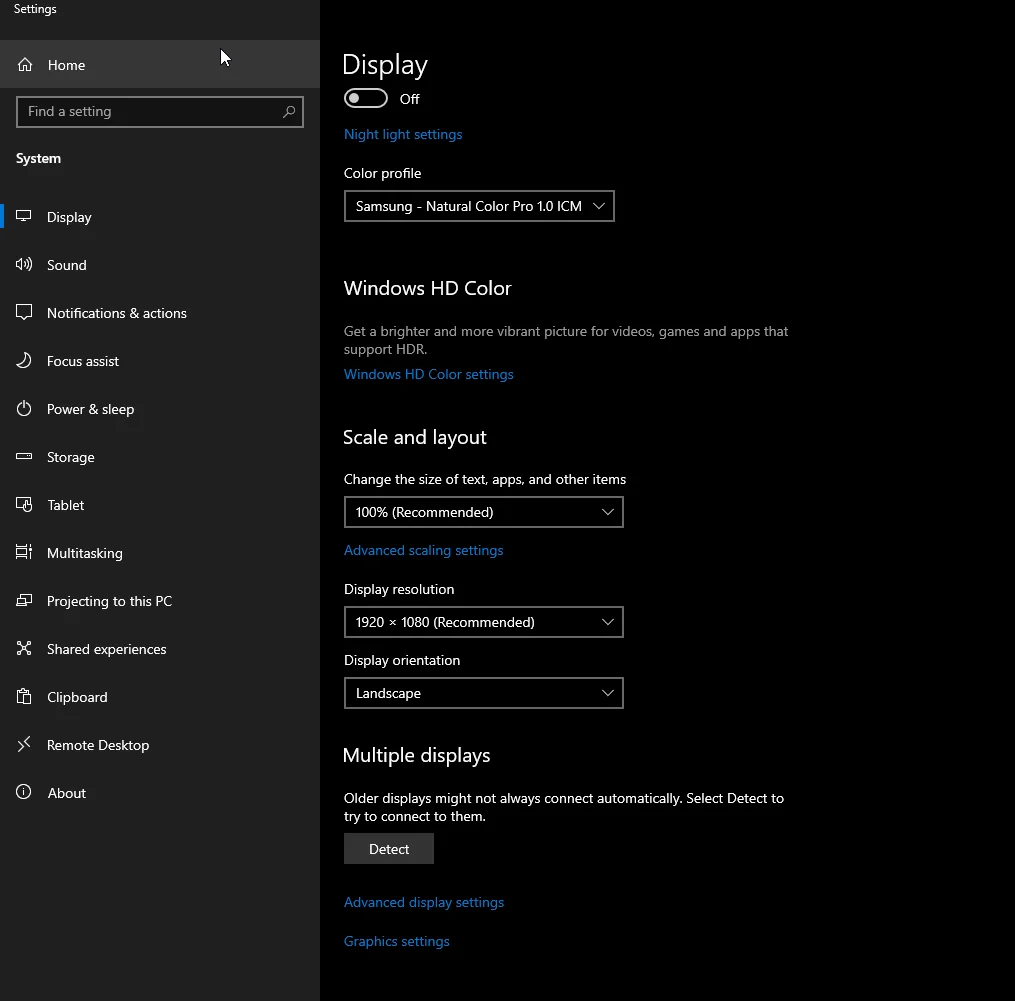Image resolution: width=1015 pixels, height=1001 pixels.
Task: Open Advanced scaling settings link
Action: click(423, 550)
